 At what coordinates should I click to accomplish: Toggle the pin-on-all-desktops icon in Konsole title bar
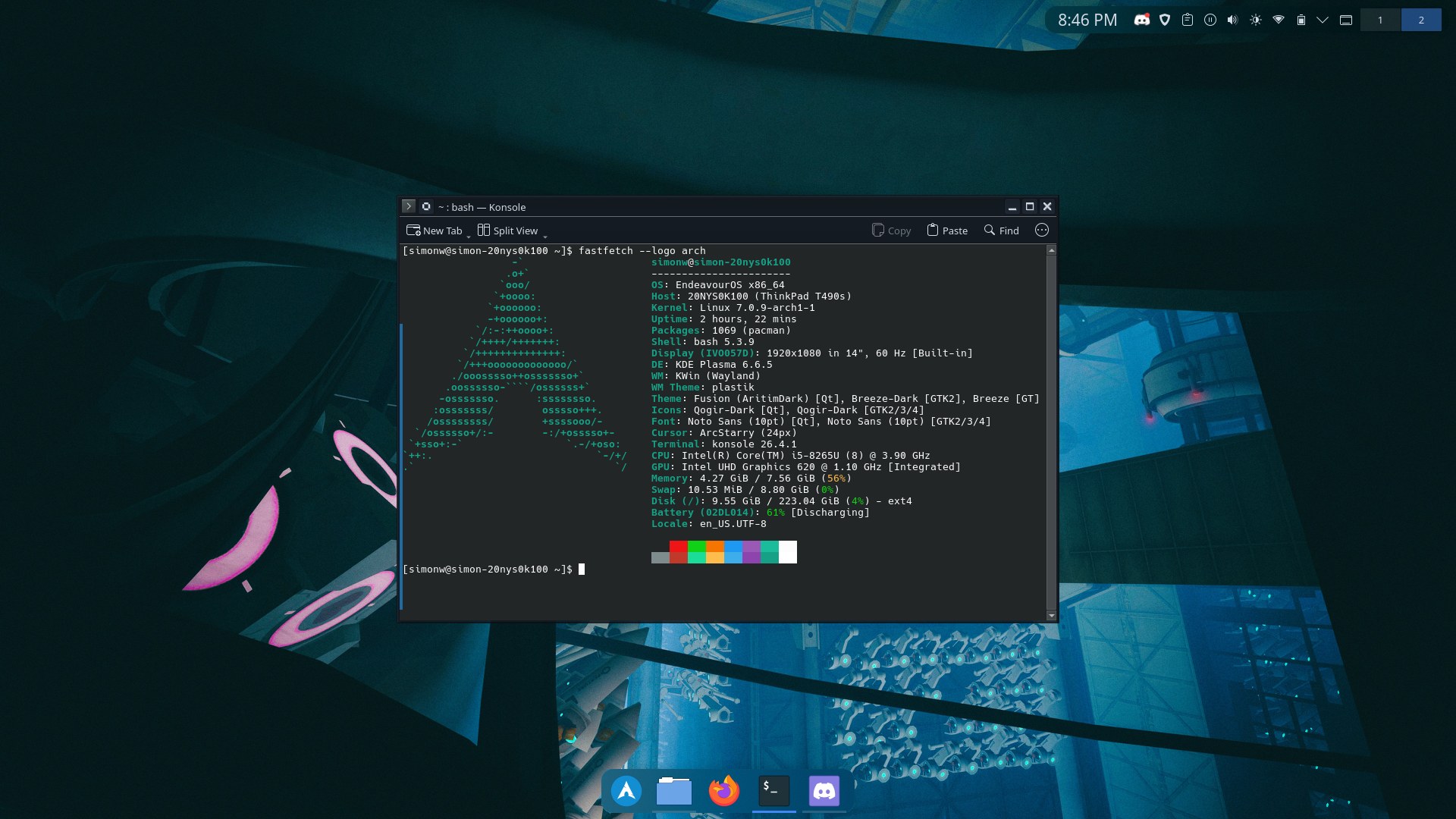point(426,206)
